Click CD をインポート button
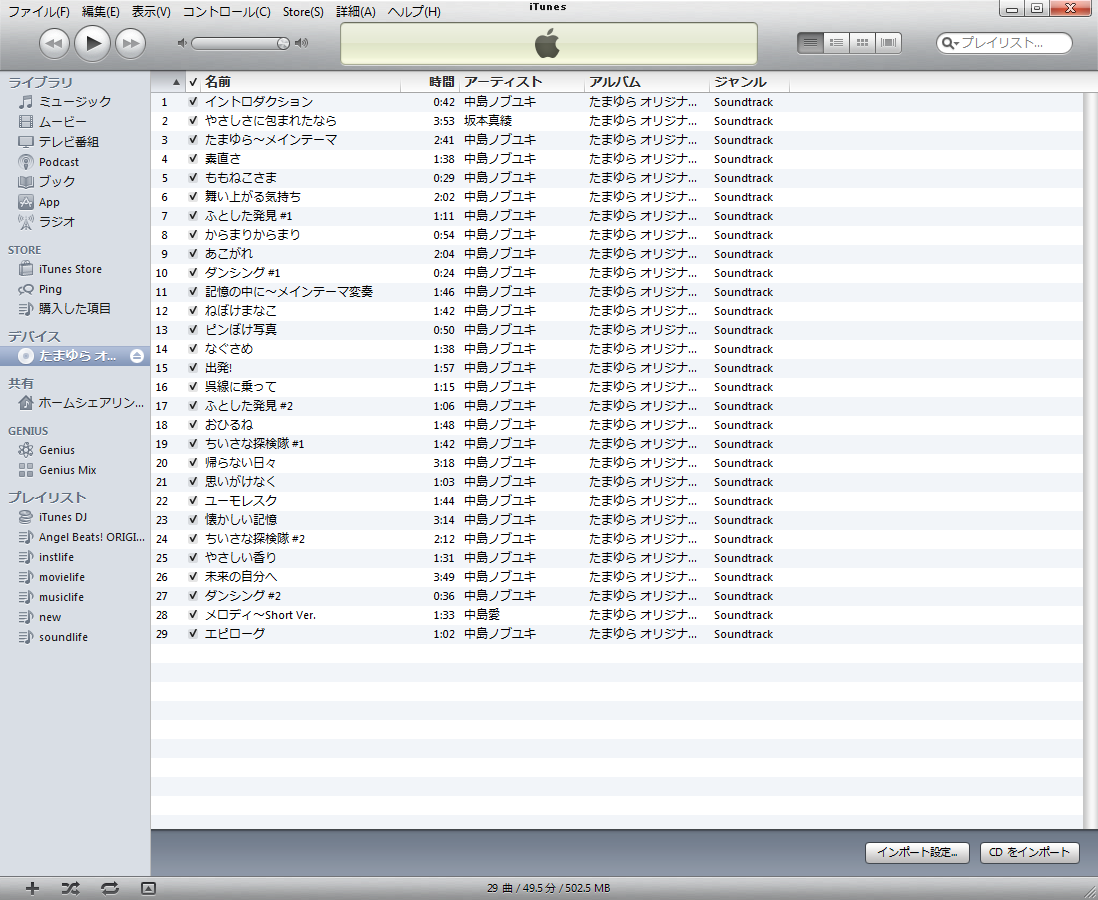 coord(1029,852)
